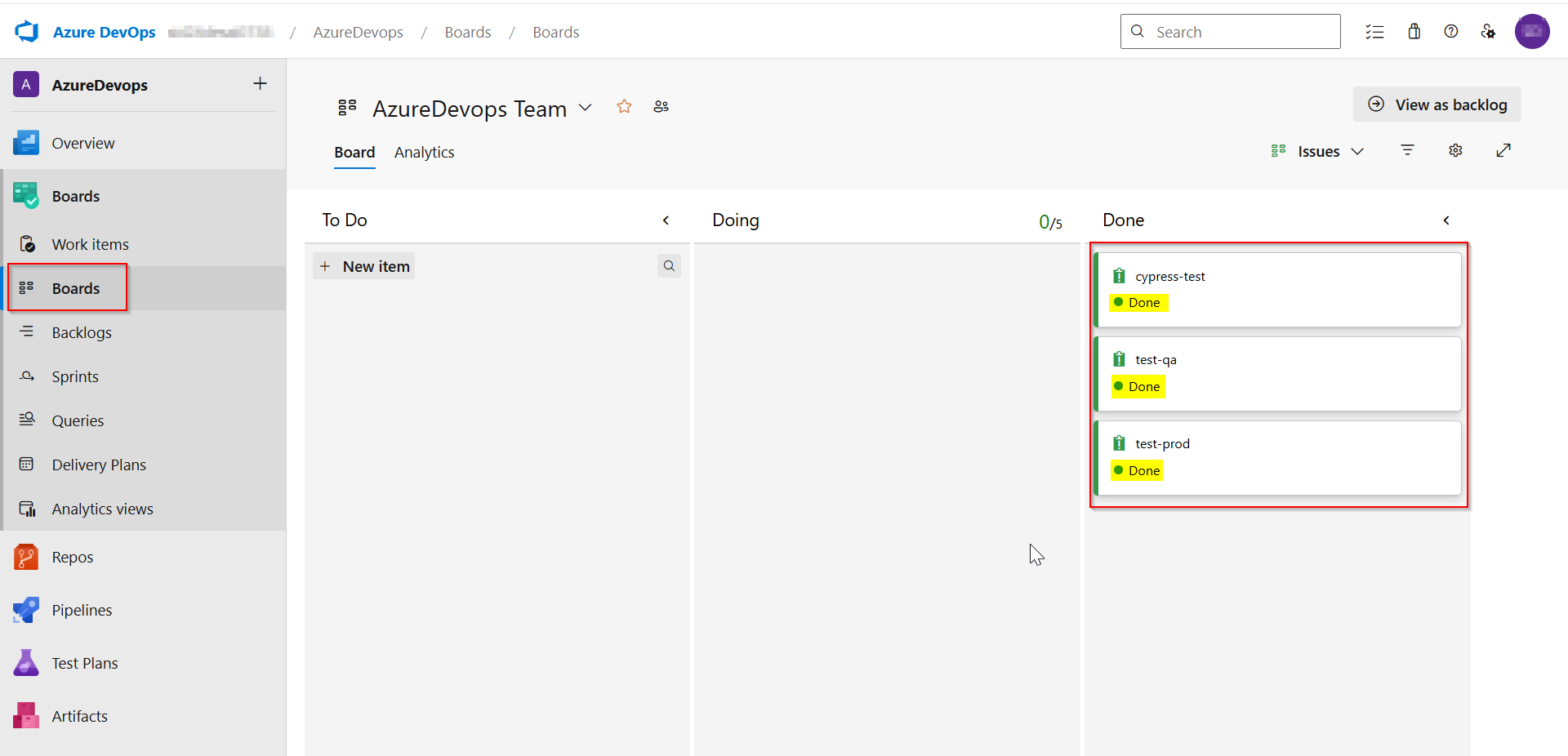1568x756 pixels.
Task: Select the Board tab
Action: point(354,153)
